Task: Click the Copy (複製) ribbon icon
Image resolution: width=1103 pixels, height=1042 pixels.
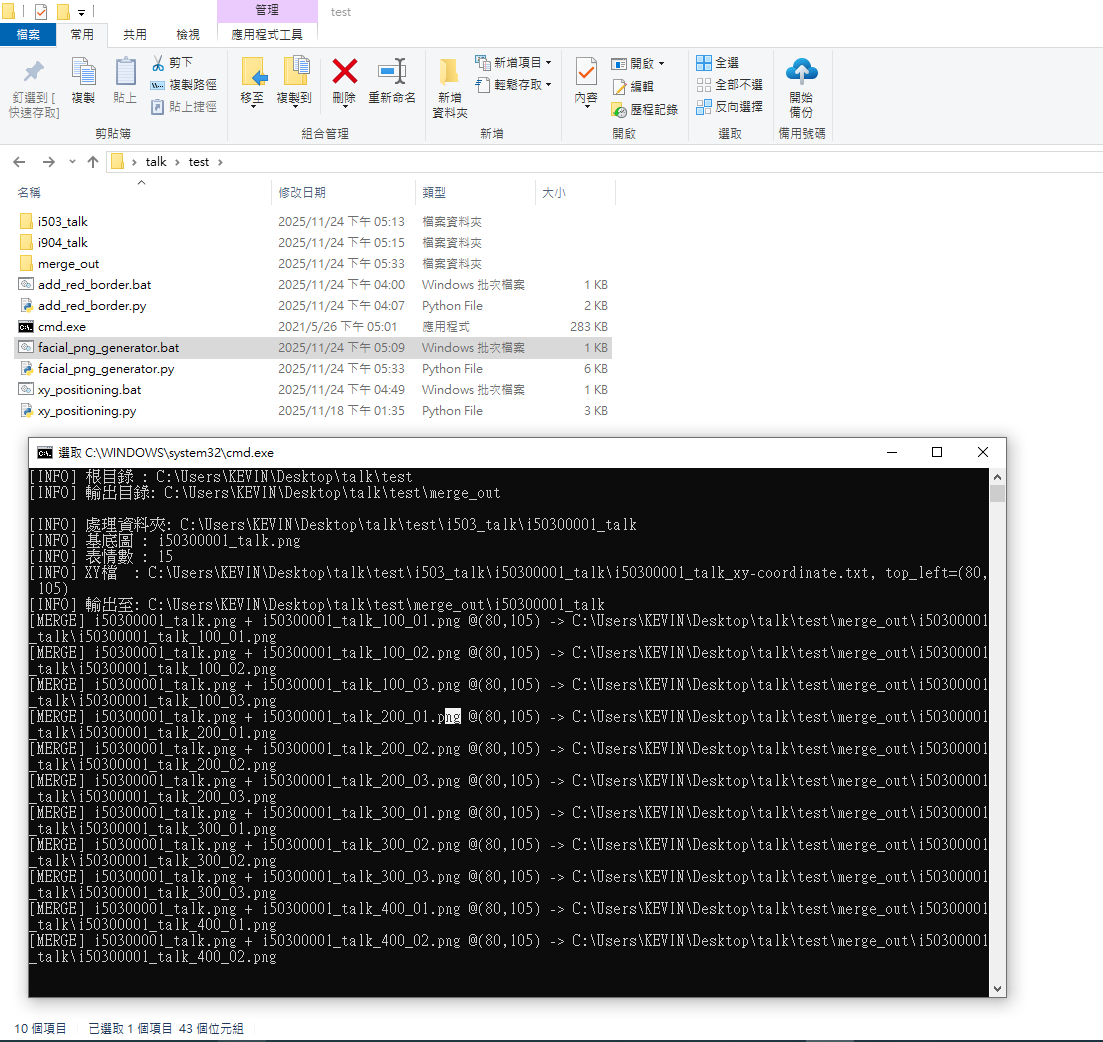Action: (x=83, y=72)
